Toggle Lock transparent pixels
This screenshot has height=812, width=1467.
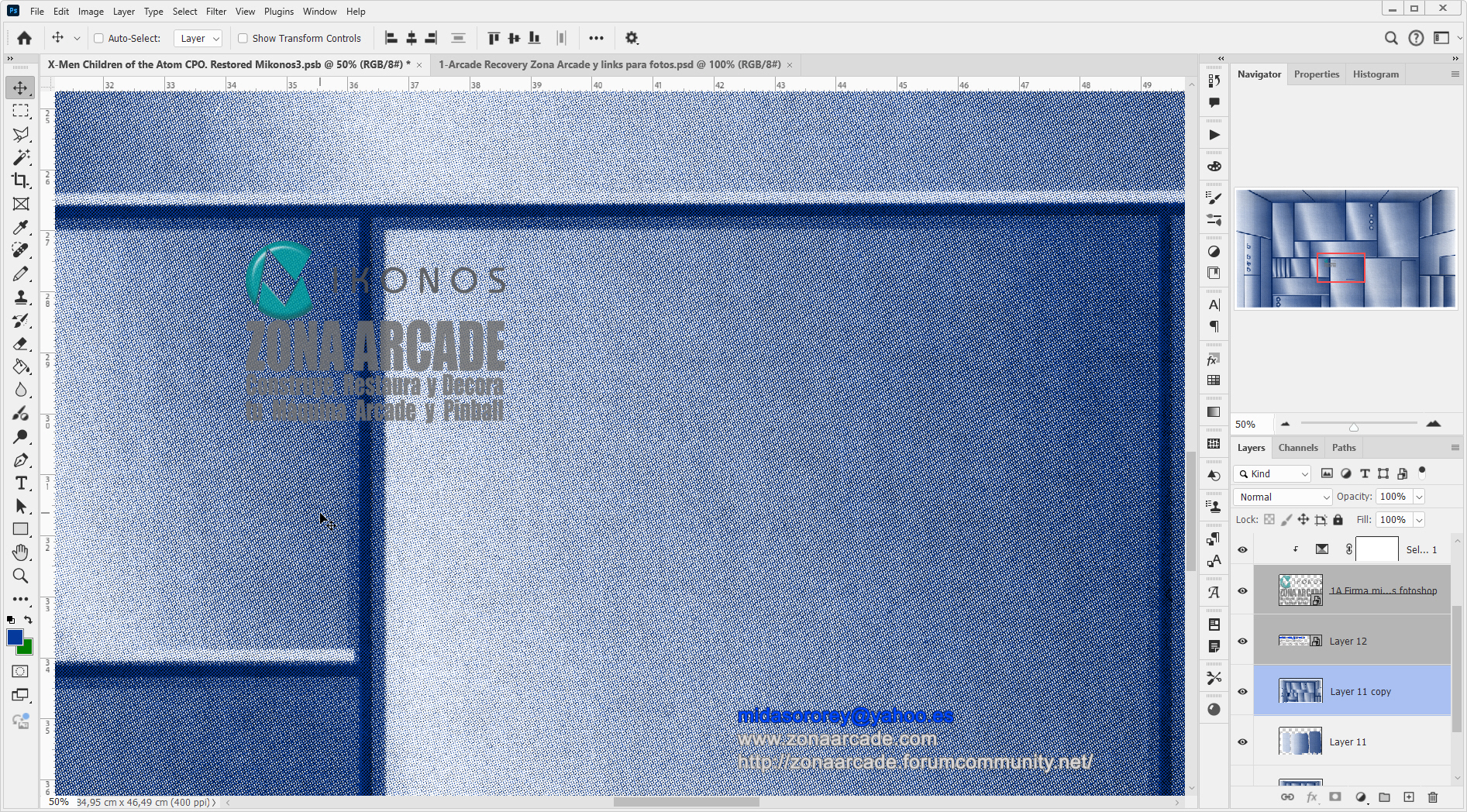coord(1269,520)
